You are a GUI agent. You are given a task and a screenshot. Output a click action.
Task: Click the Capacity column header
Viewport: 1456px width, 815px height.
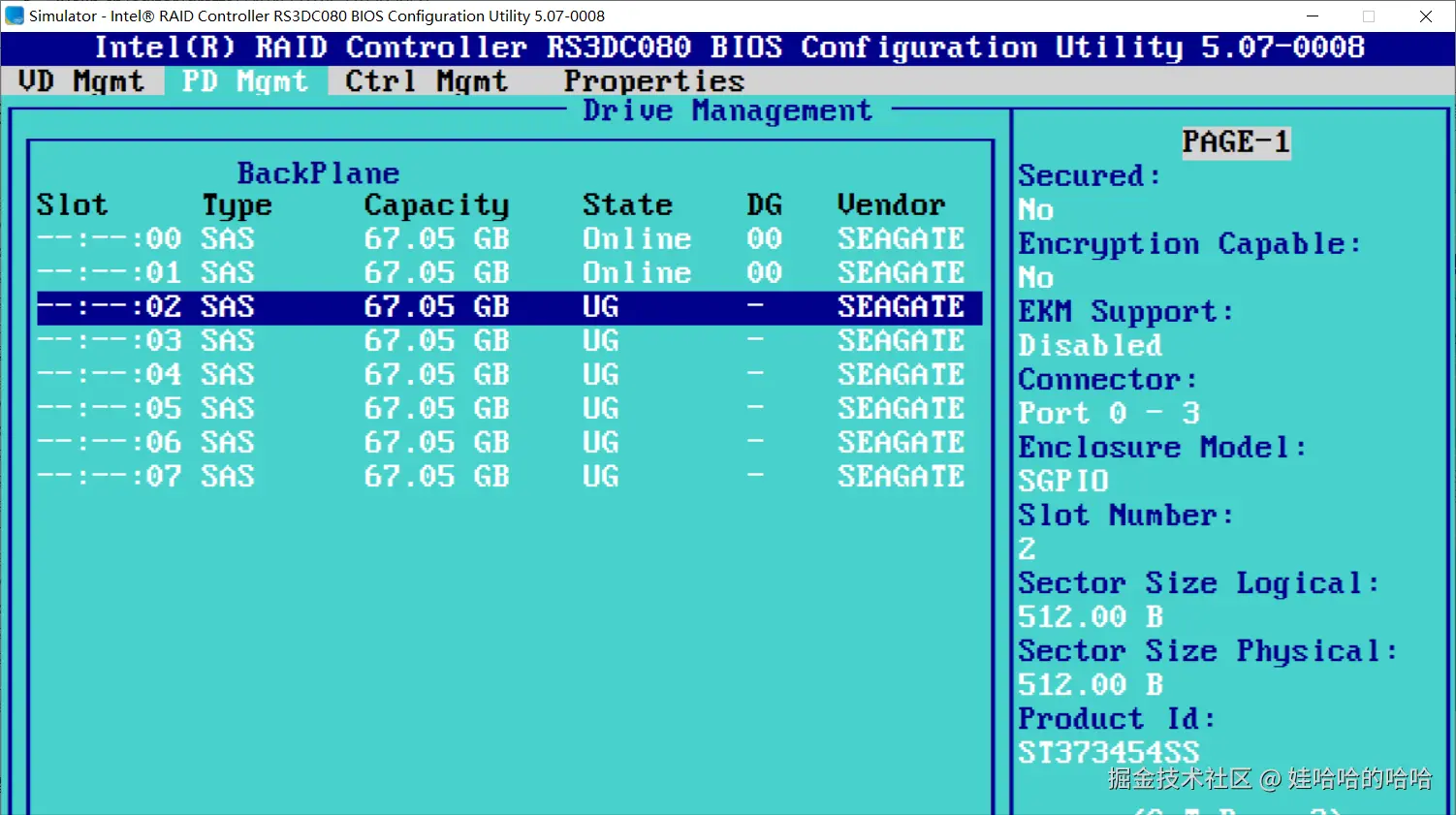coord(436,205)
